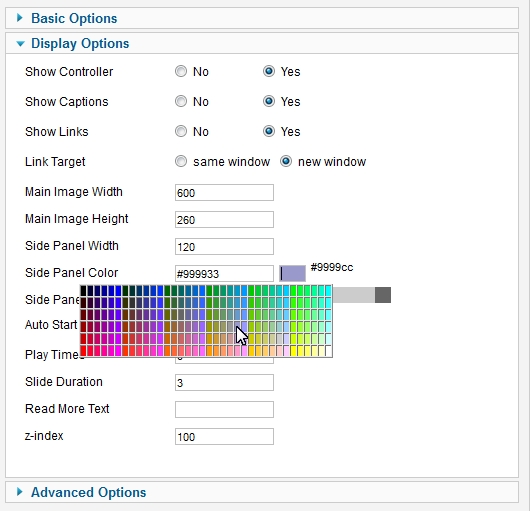Set Show Links to No
532x511 pixels.
(181, 131)
